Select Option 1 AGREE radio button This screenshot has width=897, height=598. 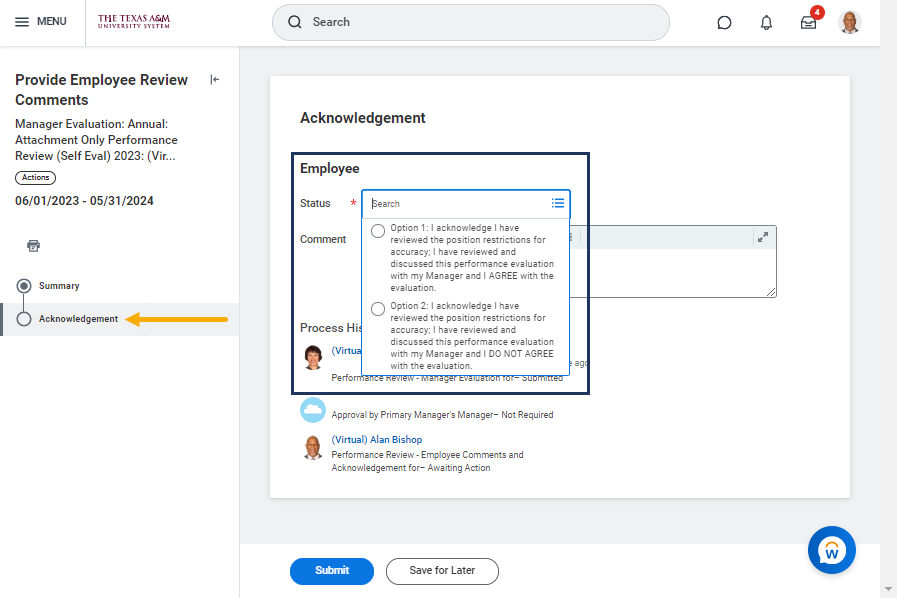[378, 231]
